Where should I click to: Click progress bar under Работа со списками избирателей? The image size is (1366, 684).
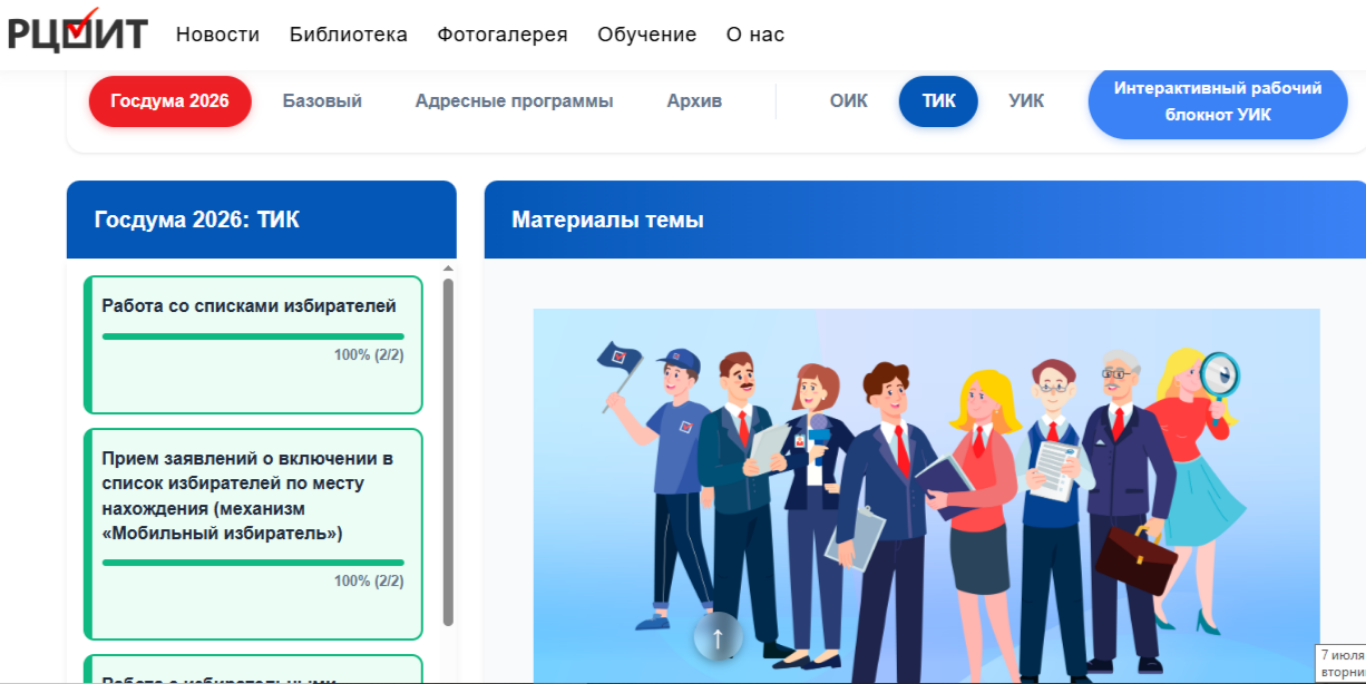[253, 336]
